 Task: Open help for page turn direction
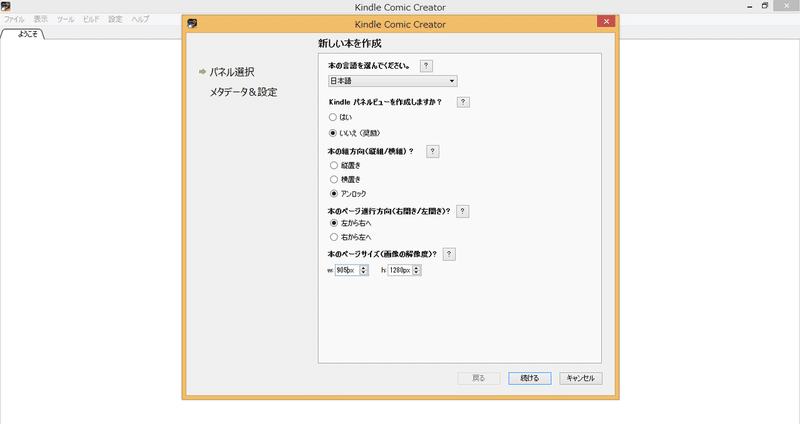[x=462, y=211]
